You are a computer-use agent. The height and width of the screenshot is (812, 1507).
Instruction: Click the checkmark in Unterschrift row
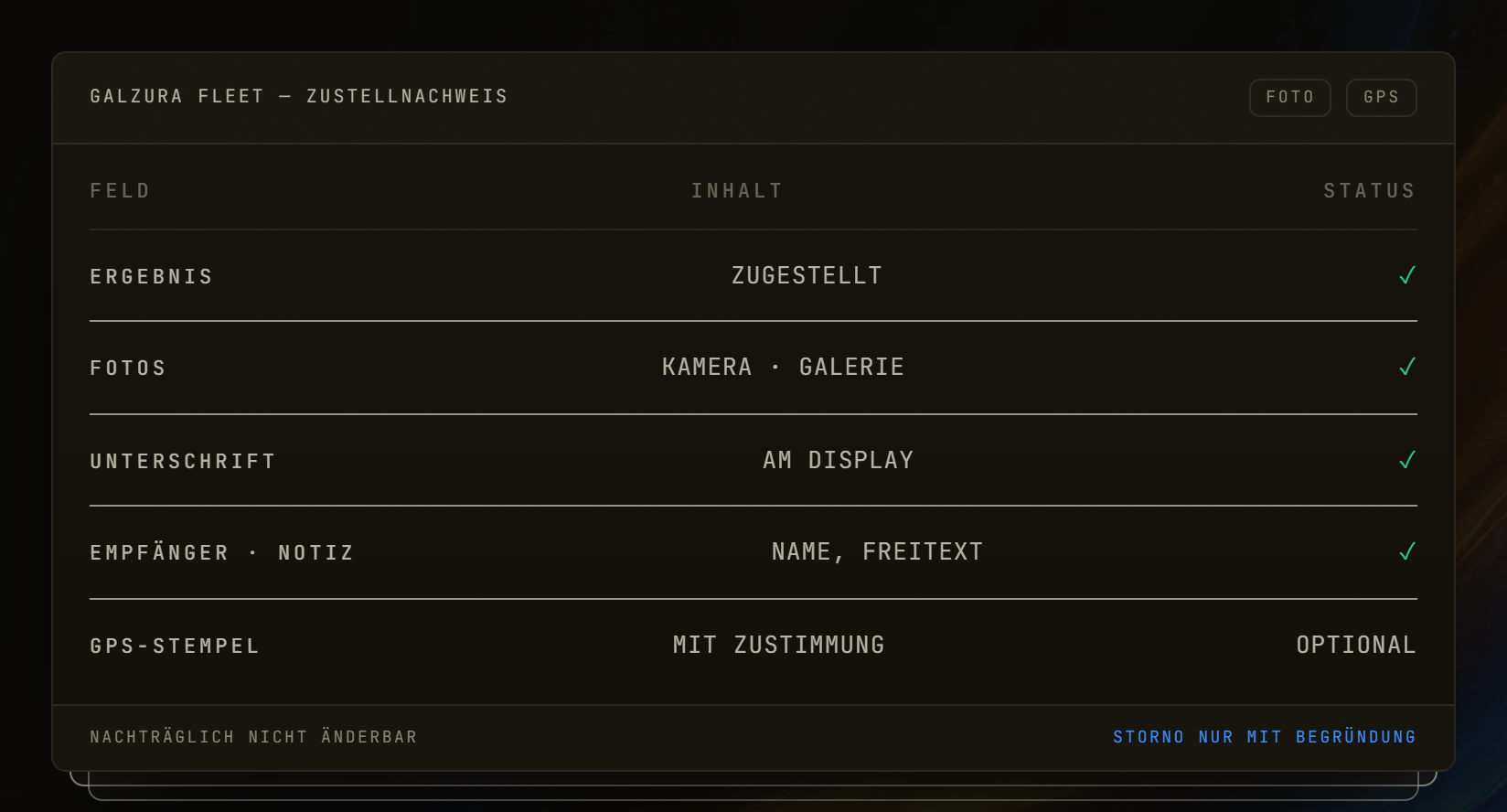(1407, 460)
